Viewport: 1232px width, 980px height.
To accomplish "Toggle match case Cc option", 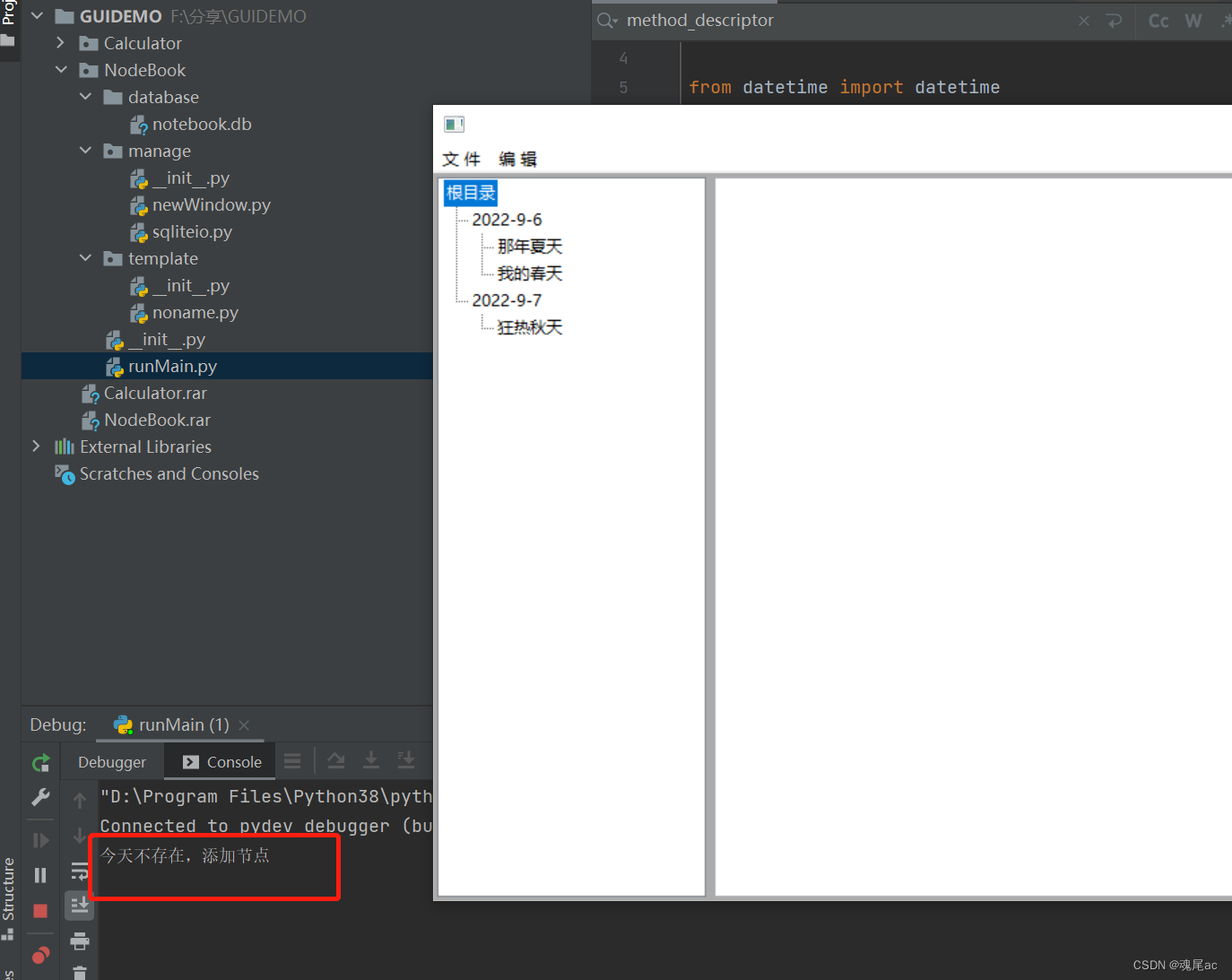I will [1158, 21].
